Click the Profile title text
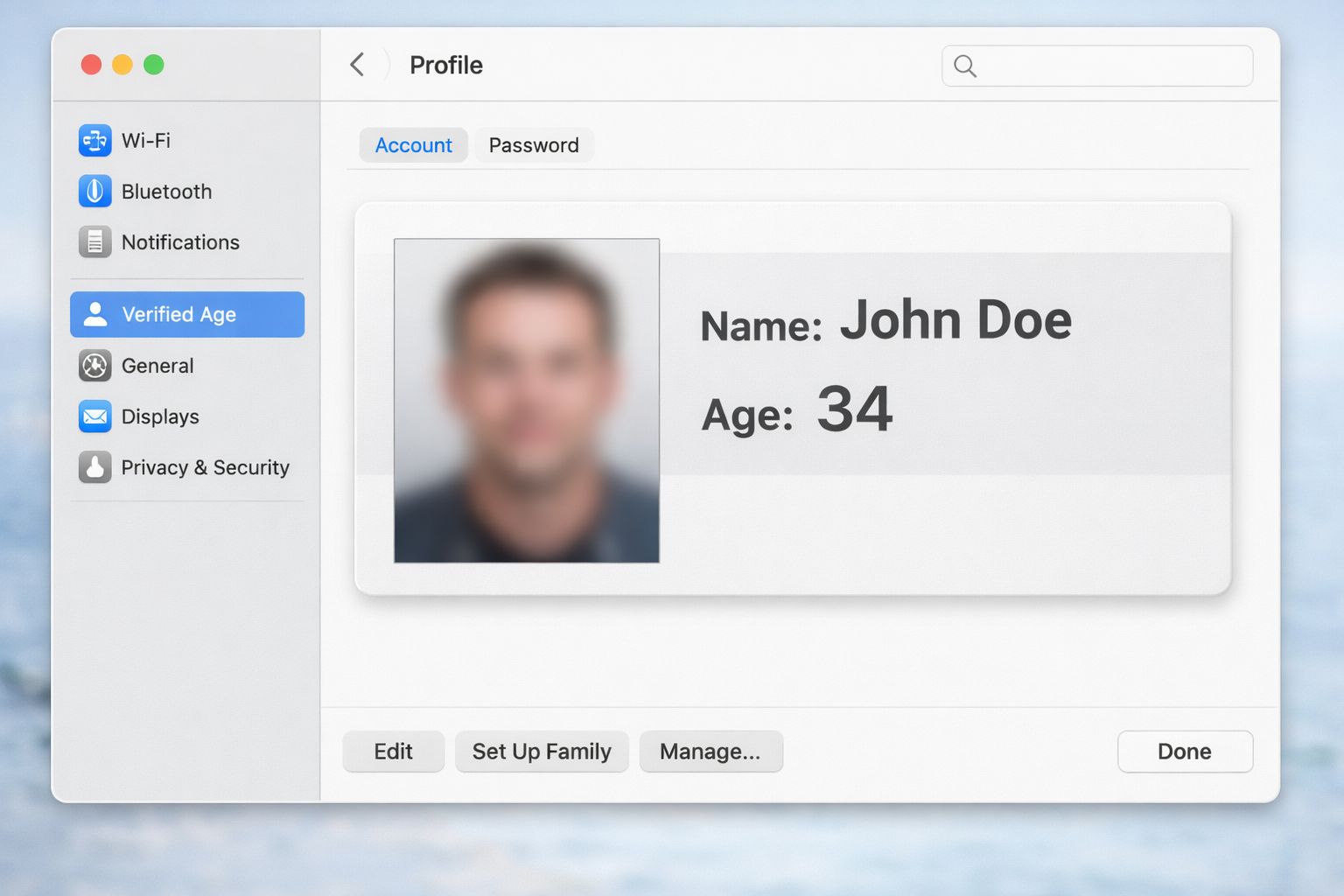Image resolution: width=1344 pixels, height=896 pixels. pyautogui.click(x=446, y=66)
